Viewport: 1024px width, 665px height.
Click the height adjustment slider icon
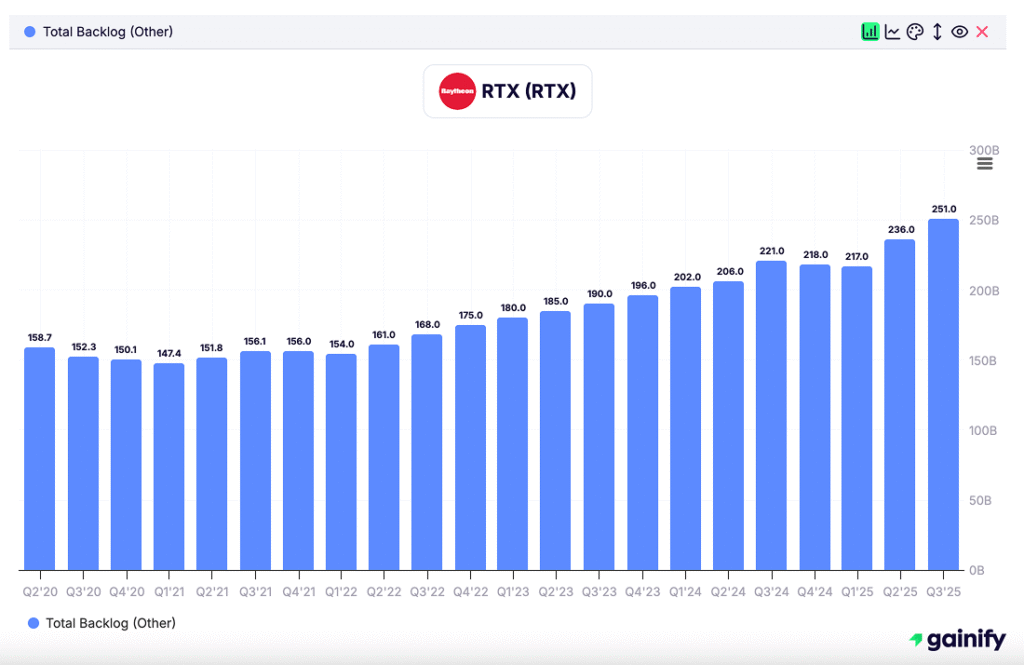coord(937,31)
